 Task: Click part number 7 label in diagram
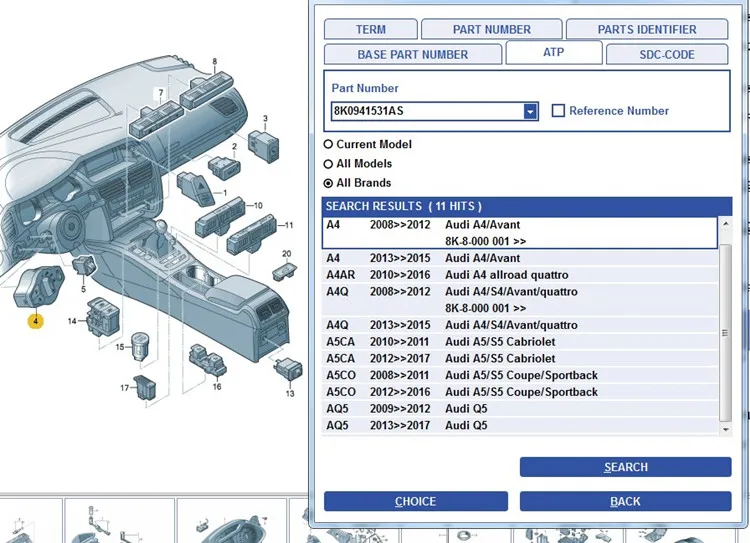[161, 93]
